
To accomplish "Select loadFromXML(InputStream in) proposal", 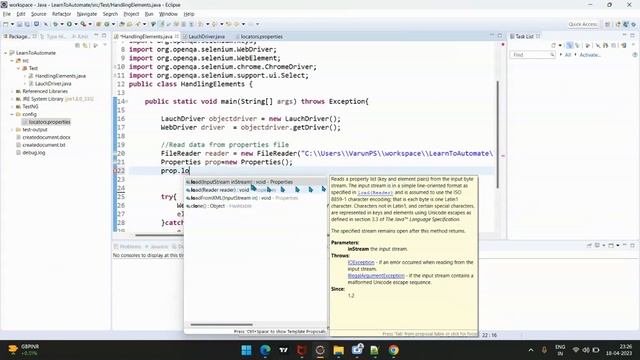I will click(x=256, y=198).
